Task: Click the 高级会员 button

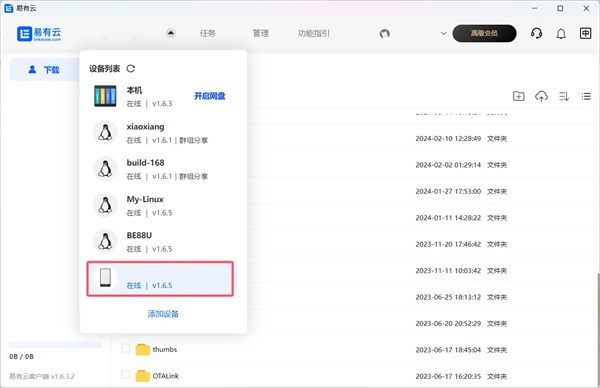Action: click(x=484, y=33)
